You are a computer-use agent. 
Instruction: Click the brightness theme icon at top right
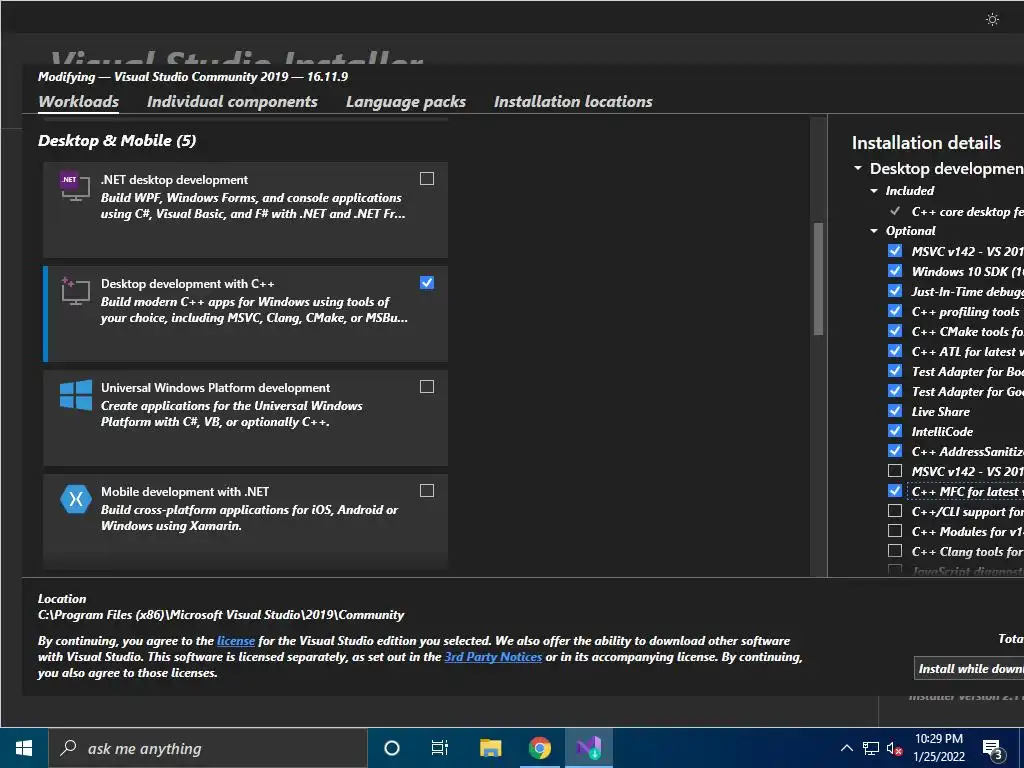coord(992,20)
